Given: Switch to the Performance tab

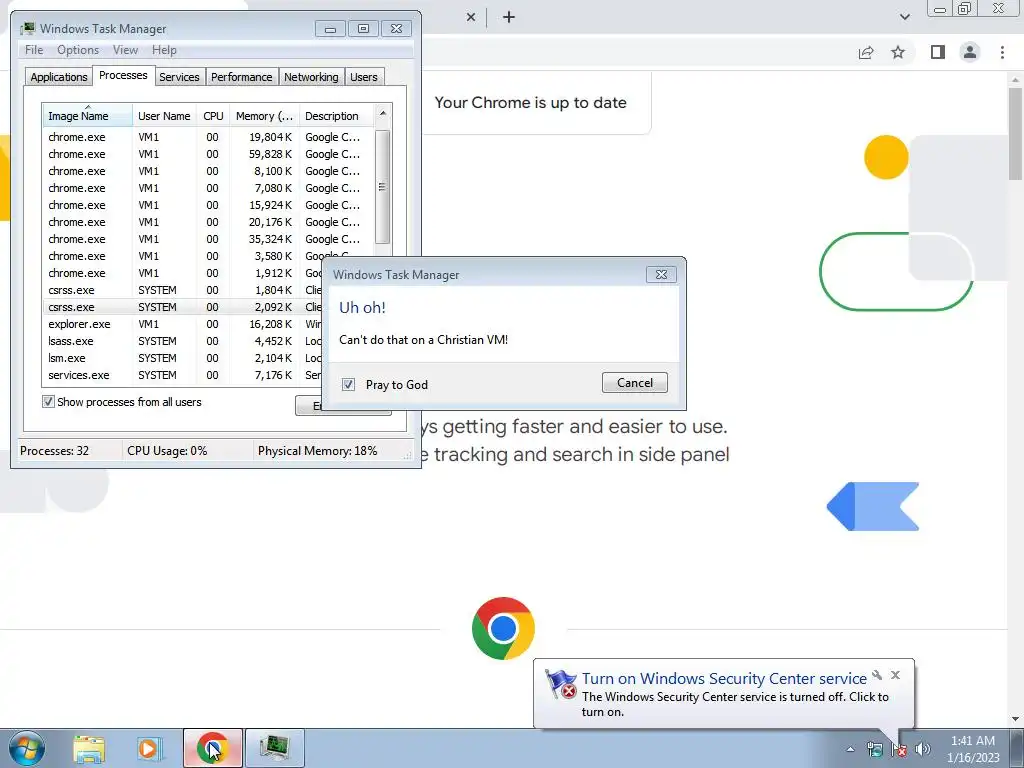Looking at the screenshot, I should (x=241, y=77).
